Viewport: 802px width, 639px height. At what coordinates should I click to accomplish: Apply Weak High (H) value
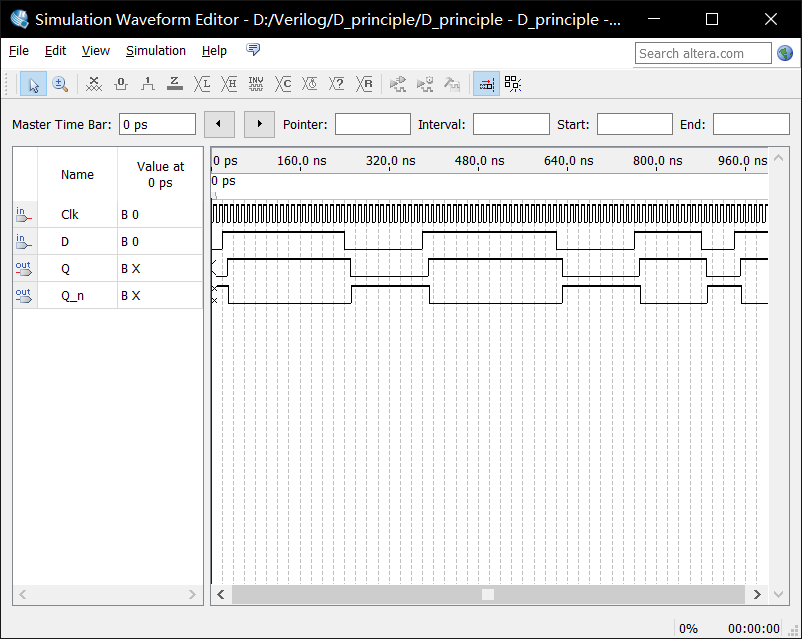[x=229, y=84]
